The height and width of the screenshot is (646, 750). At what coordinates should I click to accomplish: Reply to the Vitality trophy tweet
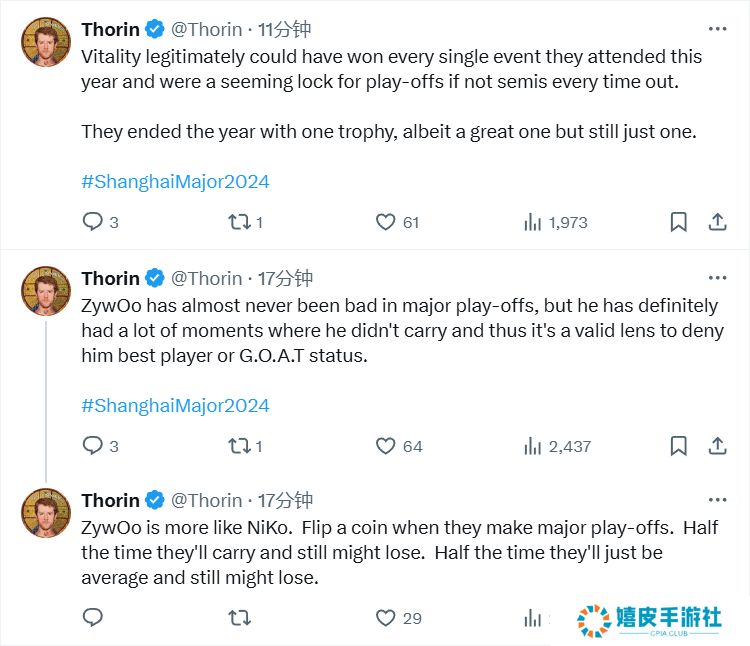coord(93,222)
